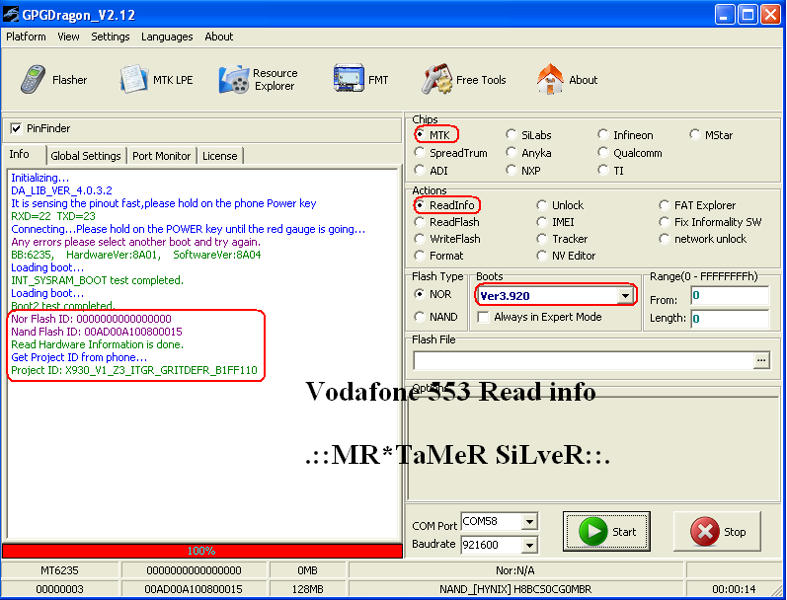The height and width of the screenshot is (600, 787).
Task: Click NAND_[HYNIX] H8BCS0CG0MBR status entry
Action: 515,589
